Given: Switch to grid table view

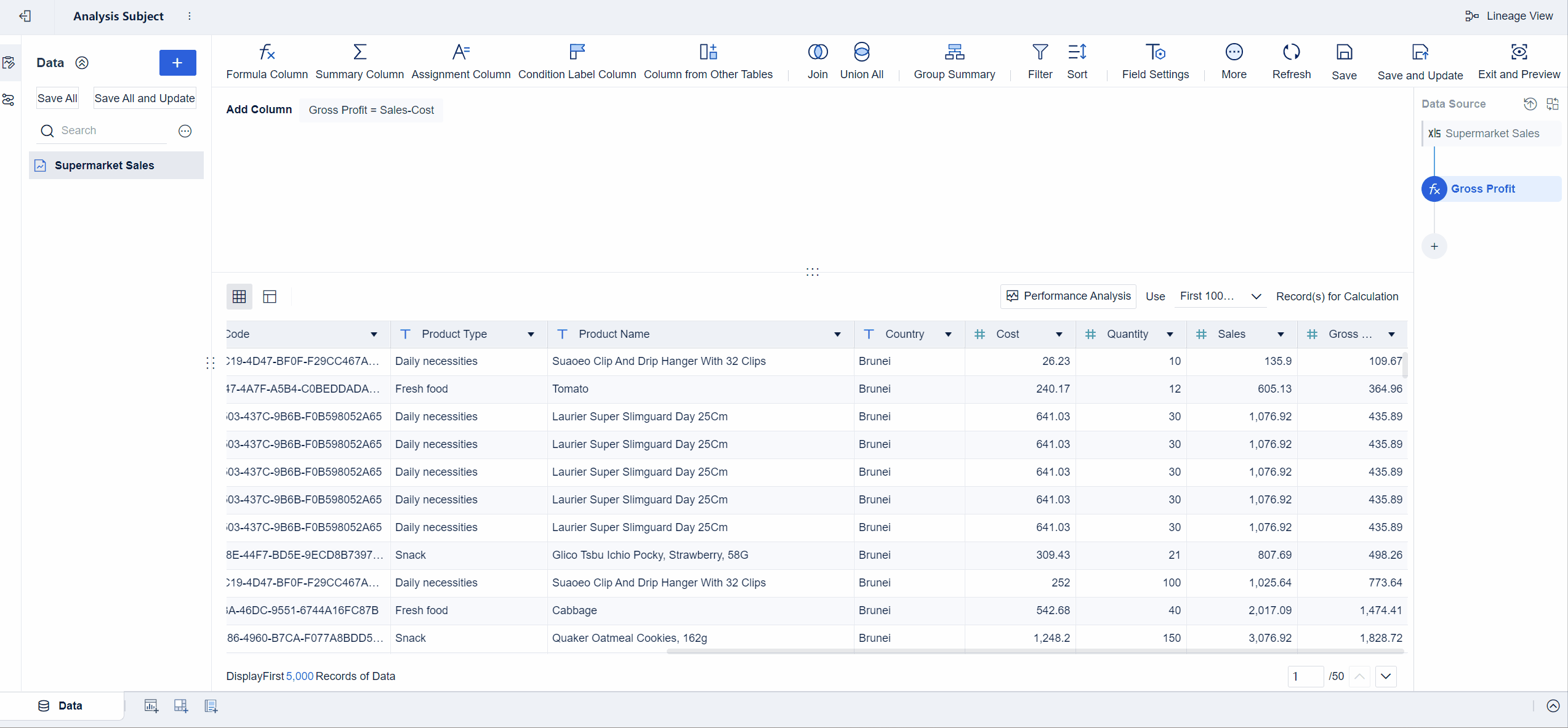Looking at the screenshot, I should (x=239, y=297).
